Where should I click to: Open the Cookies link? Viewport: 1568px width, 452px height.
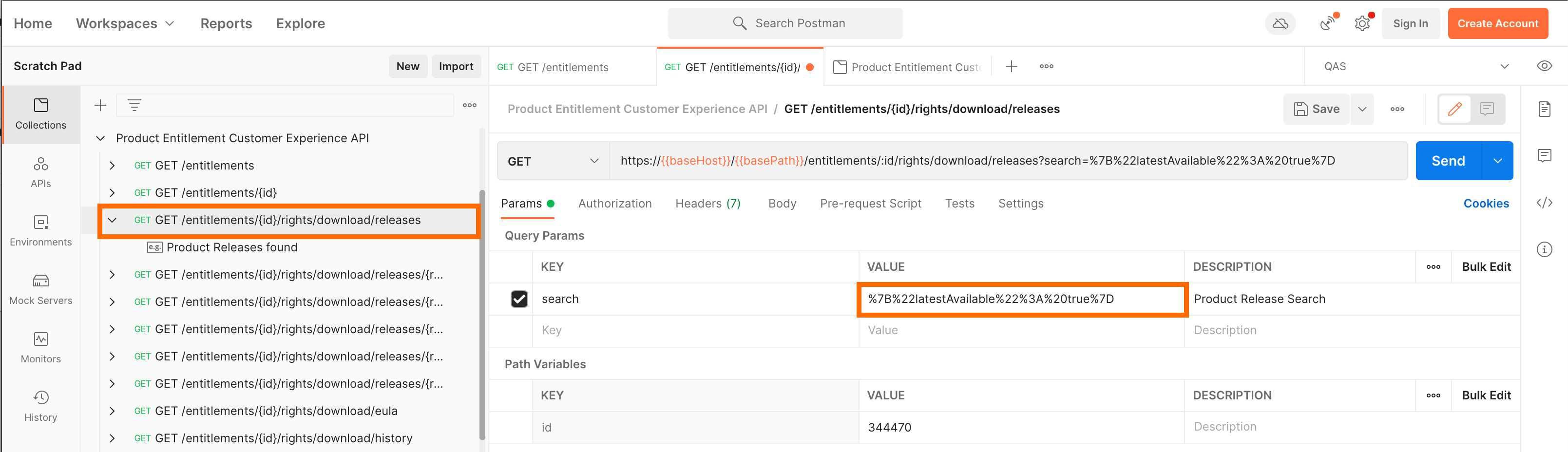click(x=1486, y=204)
